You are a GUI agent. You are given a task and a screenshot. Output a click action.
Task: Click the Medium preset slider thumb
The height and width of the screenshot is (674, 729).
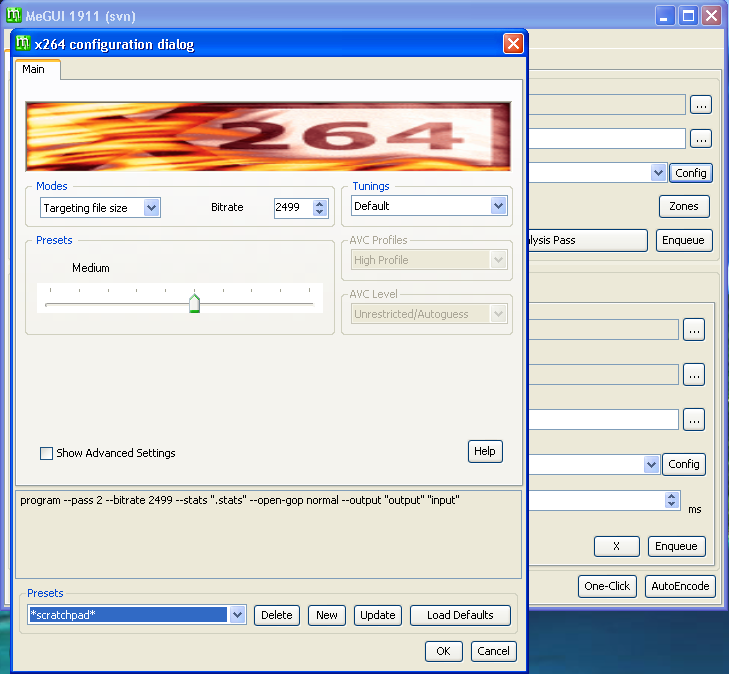point(194,303)
